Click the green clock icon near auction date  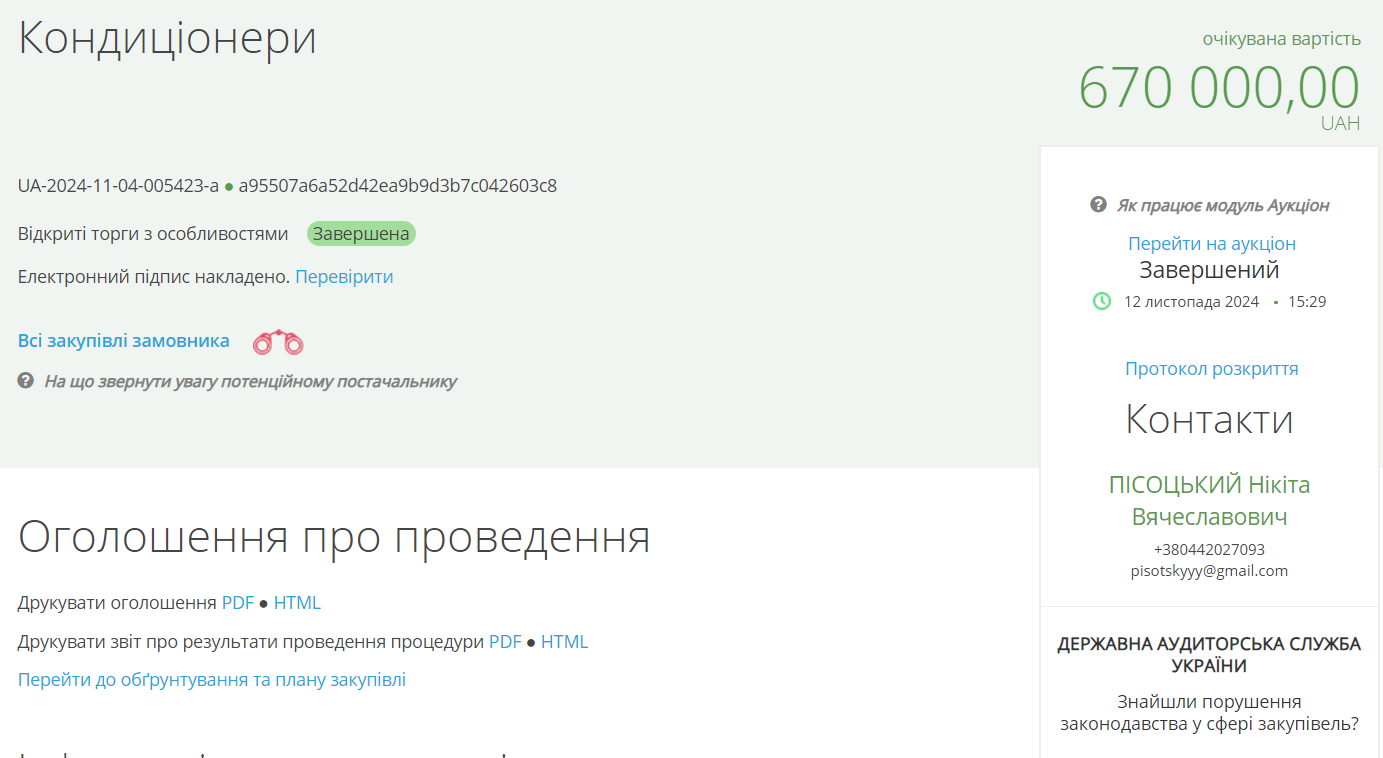pos(1102,301)
